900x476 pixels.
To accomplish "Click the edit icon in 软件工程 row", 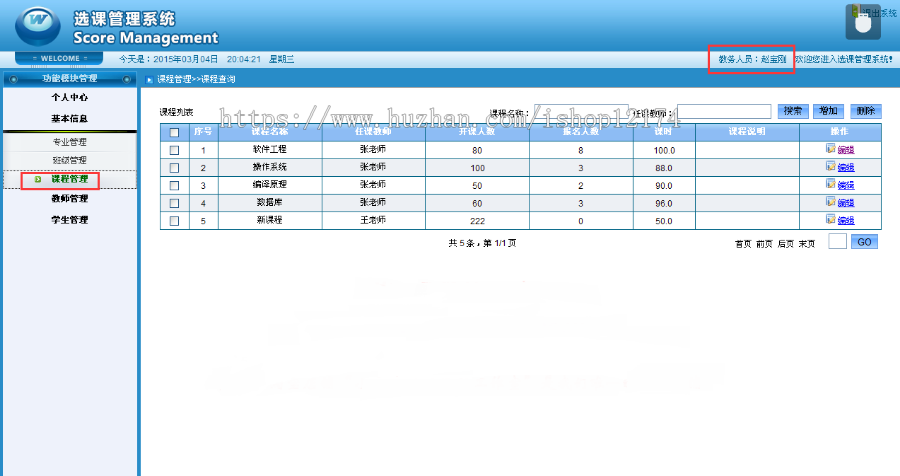I will point(831,148).
